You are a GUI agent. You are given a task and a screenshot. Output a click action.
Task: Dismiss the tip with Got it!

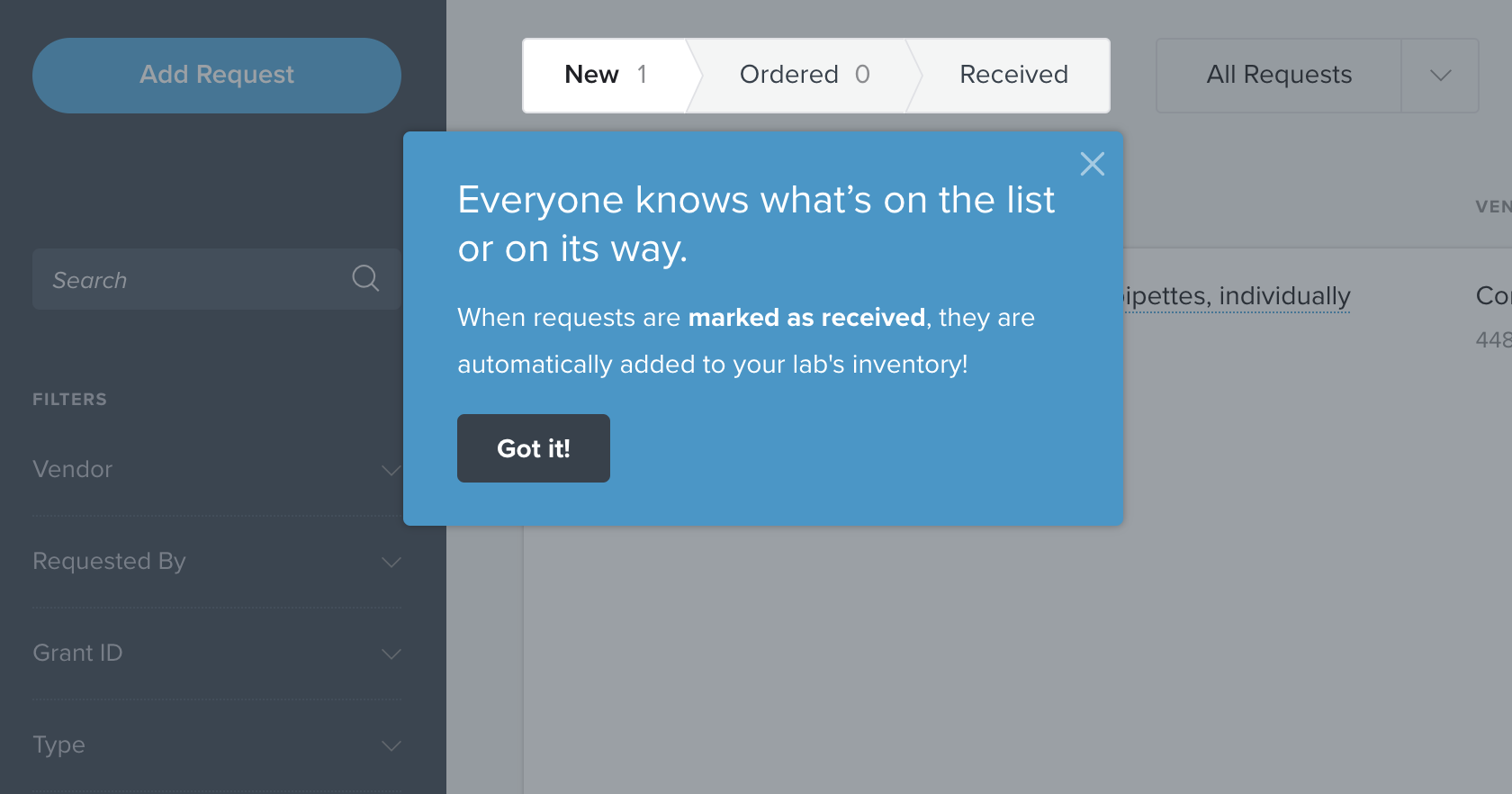coord(534,448)
